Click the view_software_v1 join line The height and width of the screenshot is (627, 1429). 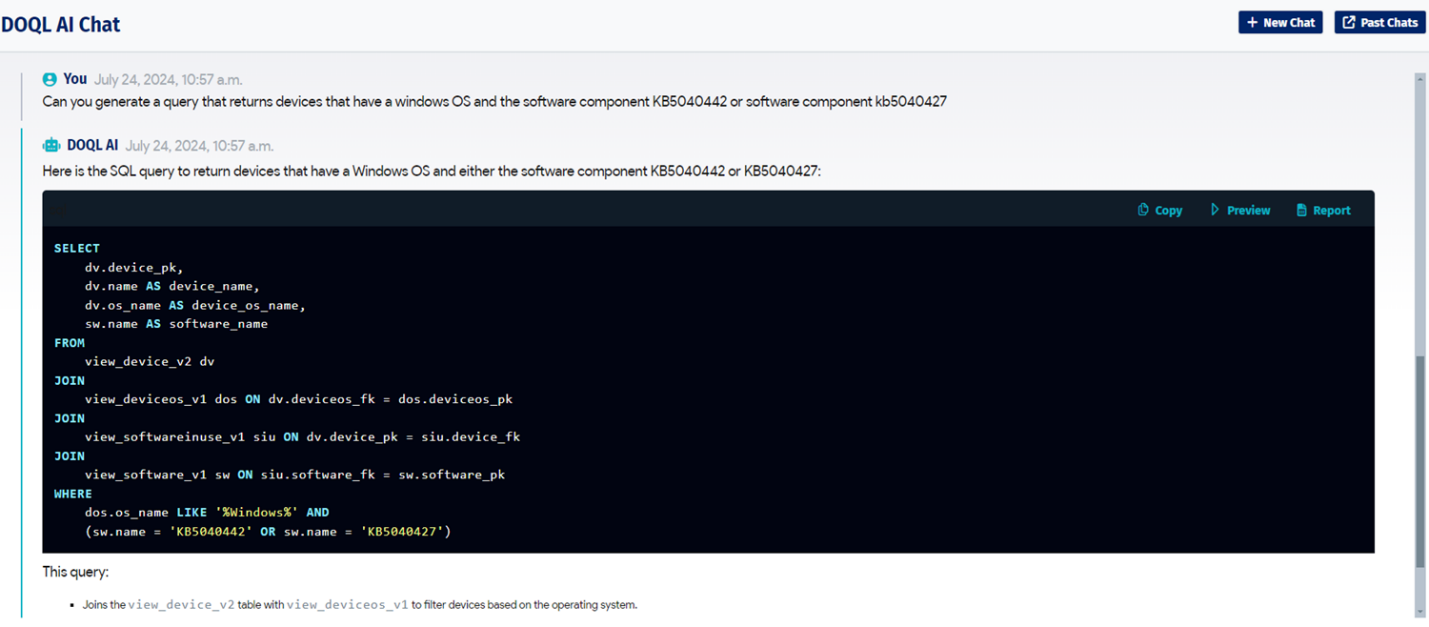click(x=295, y=475)
